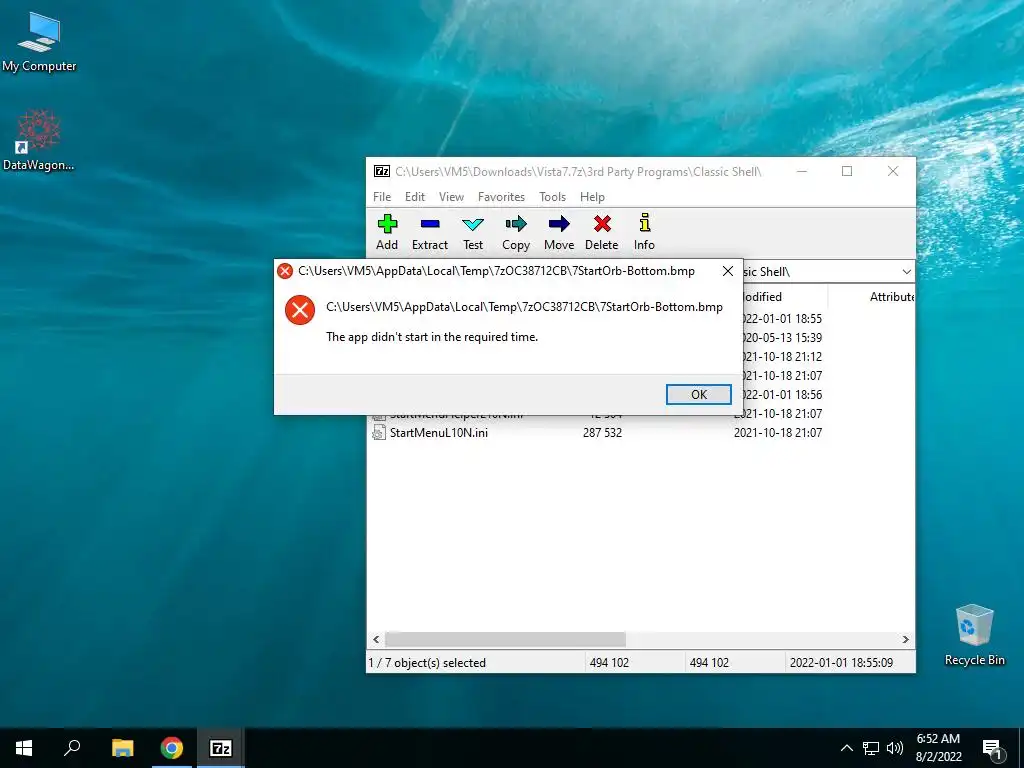This screenshot has height=768, width=1024.
Task: Maximize the 7-Zip window
Action: (847, 171)
